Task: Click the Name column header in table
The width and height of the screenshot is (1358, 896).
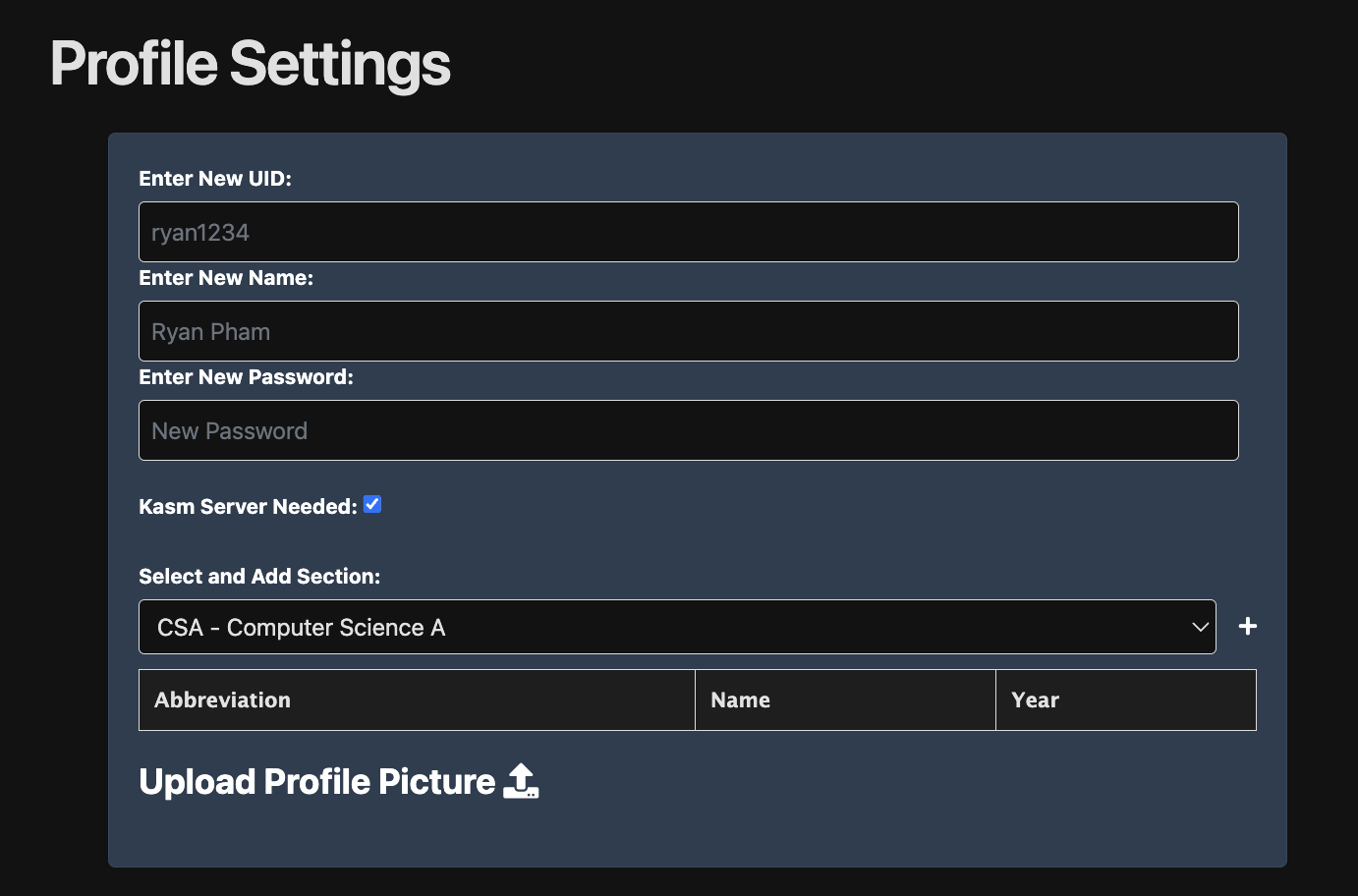Action: pyautogui.click(x=741, y=700)
